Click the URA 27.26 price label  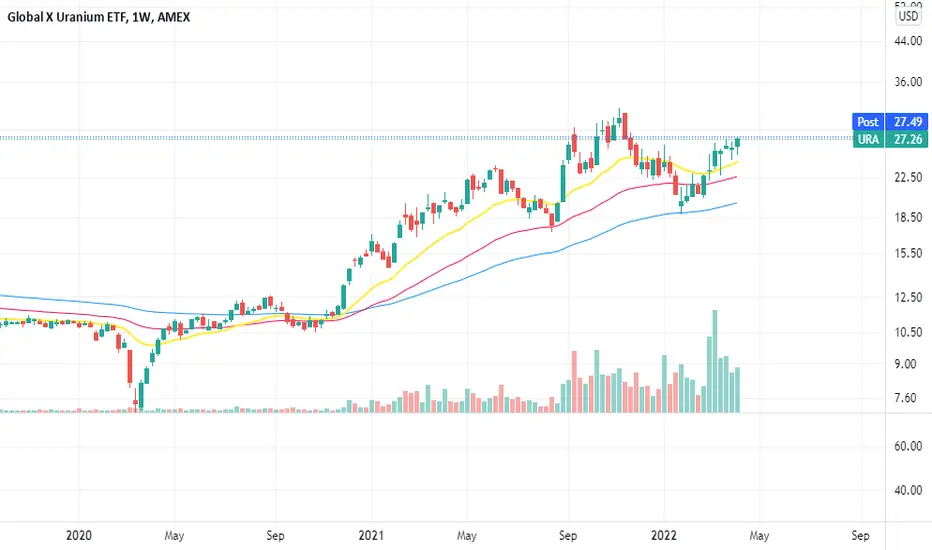890,139
